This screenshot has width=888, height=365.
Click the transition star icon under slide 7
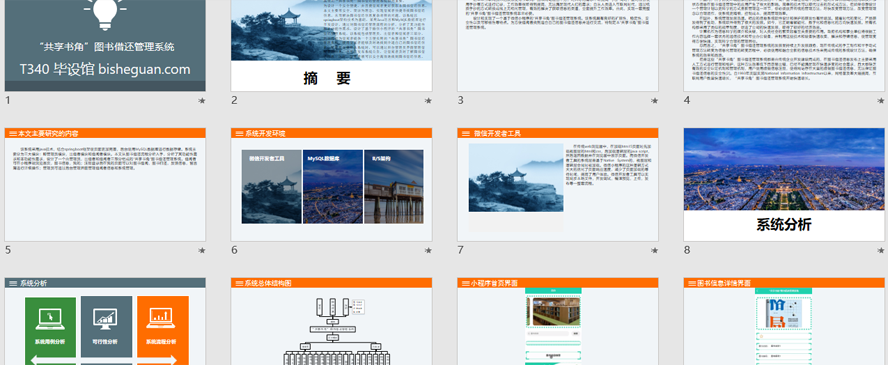[x=655, y=250]
